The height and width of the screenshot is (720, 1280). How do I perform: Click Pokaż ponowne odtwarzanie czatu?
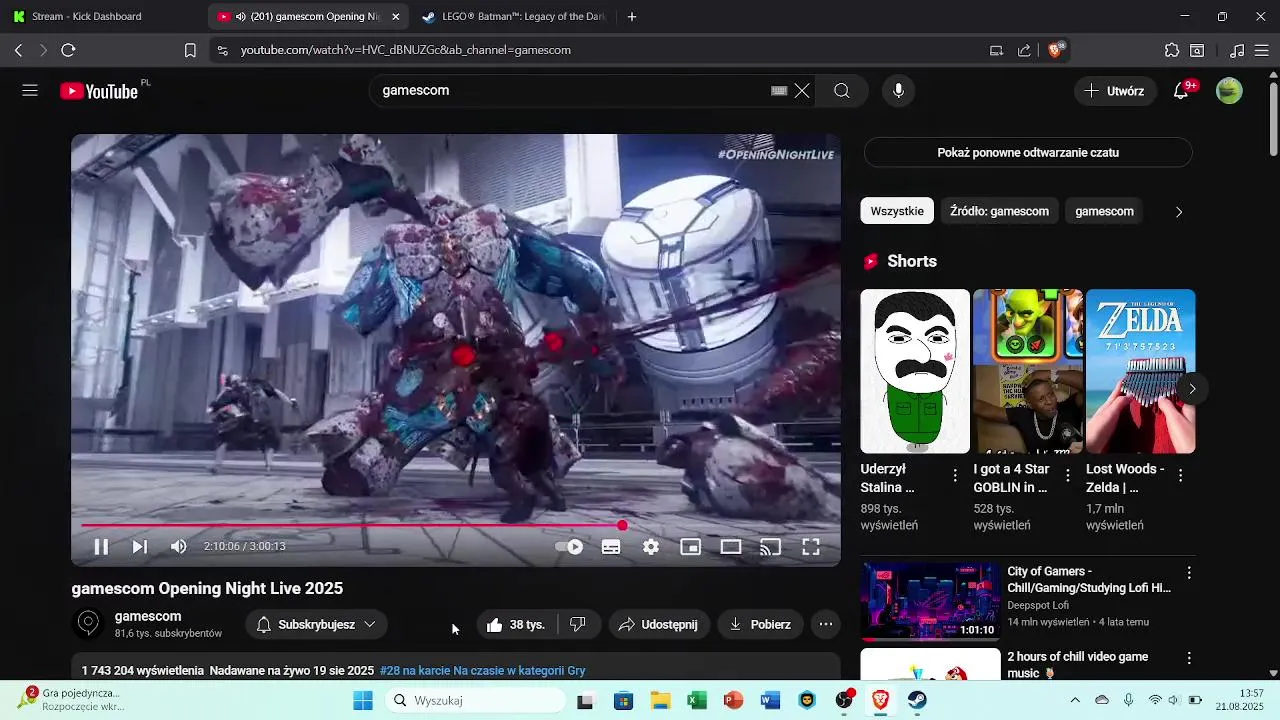[1028, 153]
